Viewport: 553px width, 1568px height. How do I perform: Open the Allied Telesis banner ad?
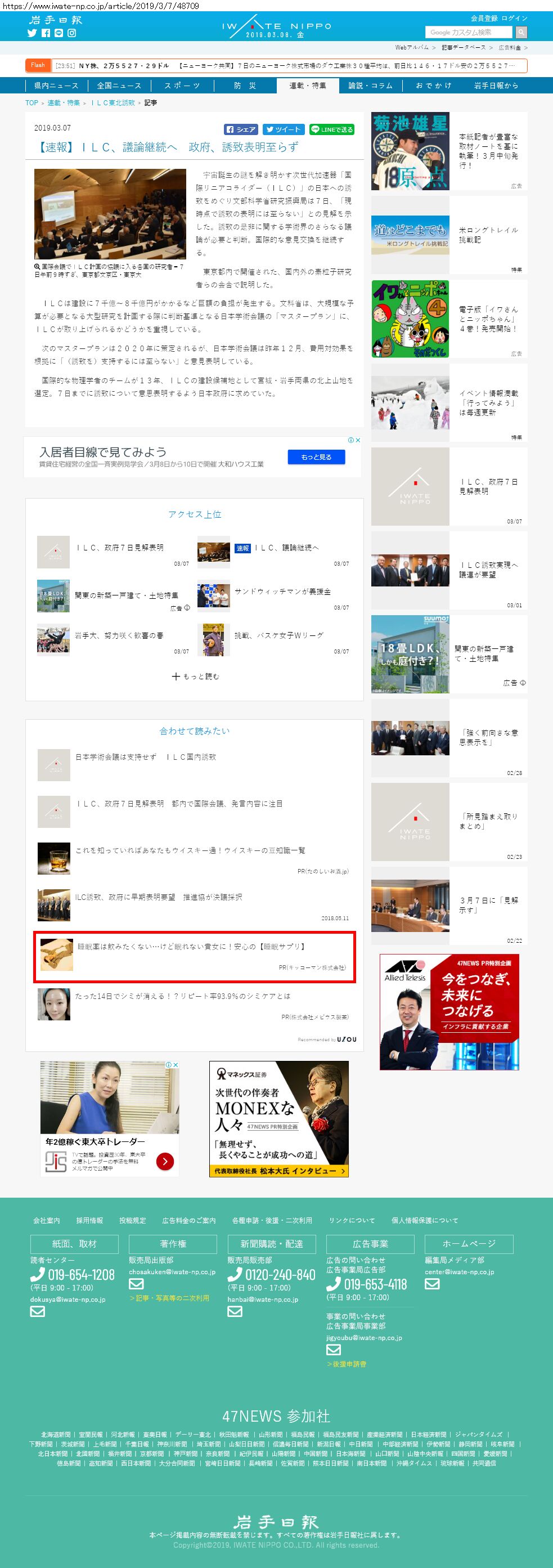tap(449, 1011)
